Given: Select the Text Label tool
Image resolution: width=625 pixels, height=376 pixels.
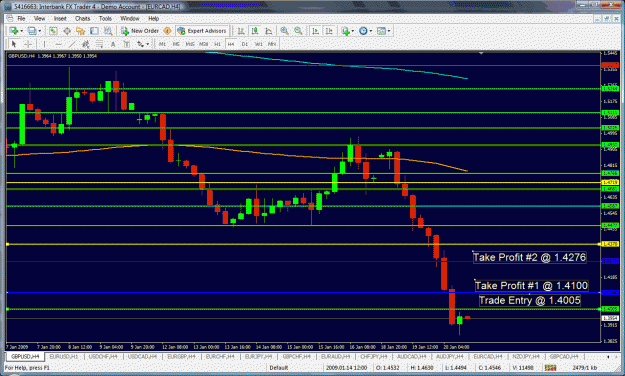Looking at the screenshot, I should (127, 44).
